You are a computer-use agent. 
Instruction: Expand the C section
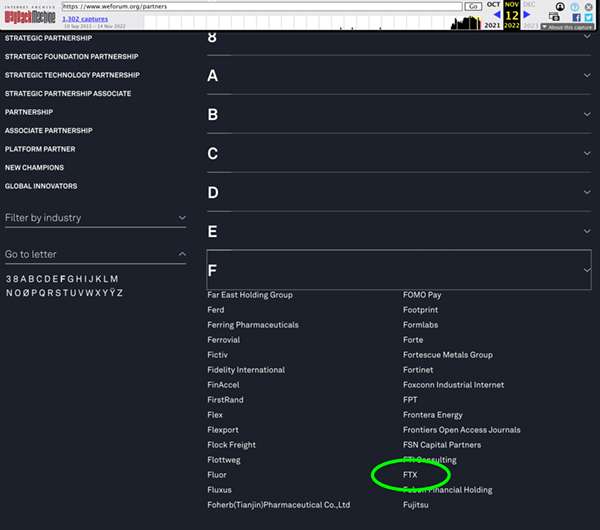click(x=399, y=153)
